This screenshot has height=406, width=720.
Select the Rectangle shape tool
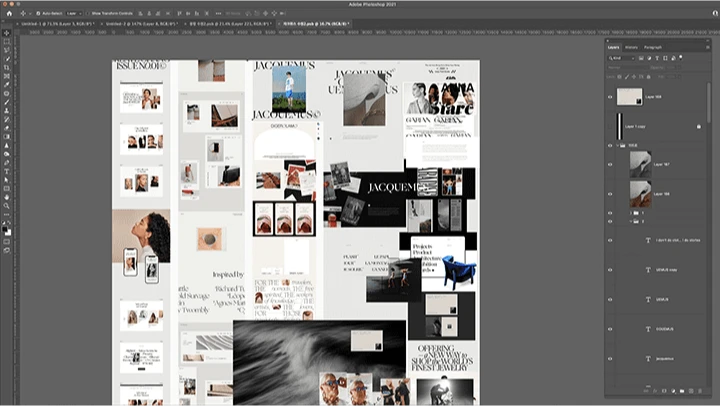[x=6, y=189]
